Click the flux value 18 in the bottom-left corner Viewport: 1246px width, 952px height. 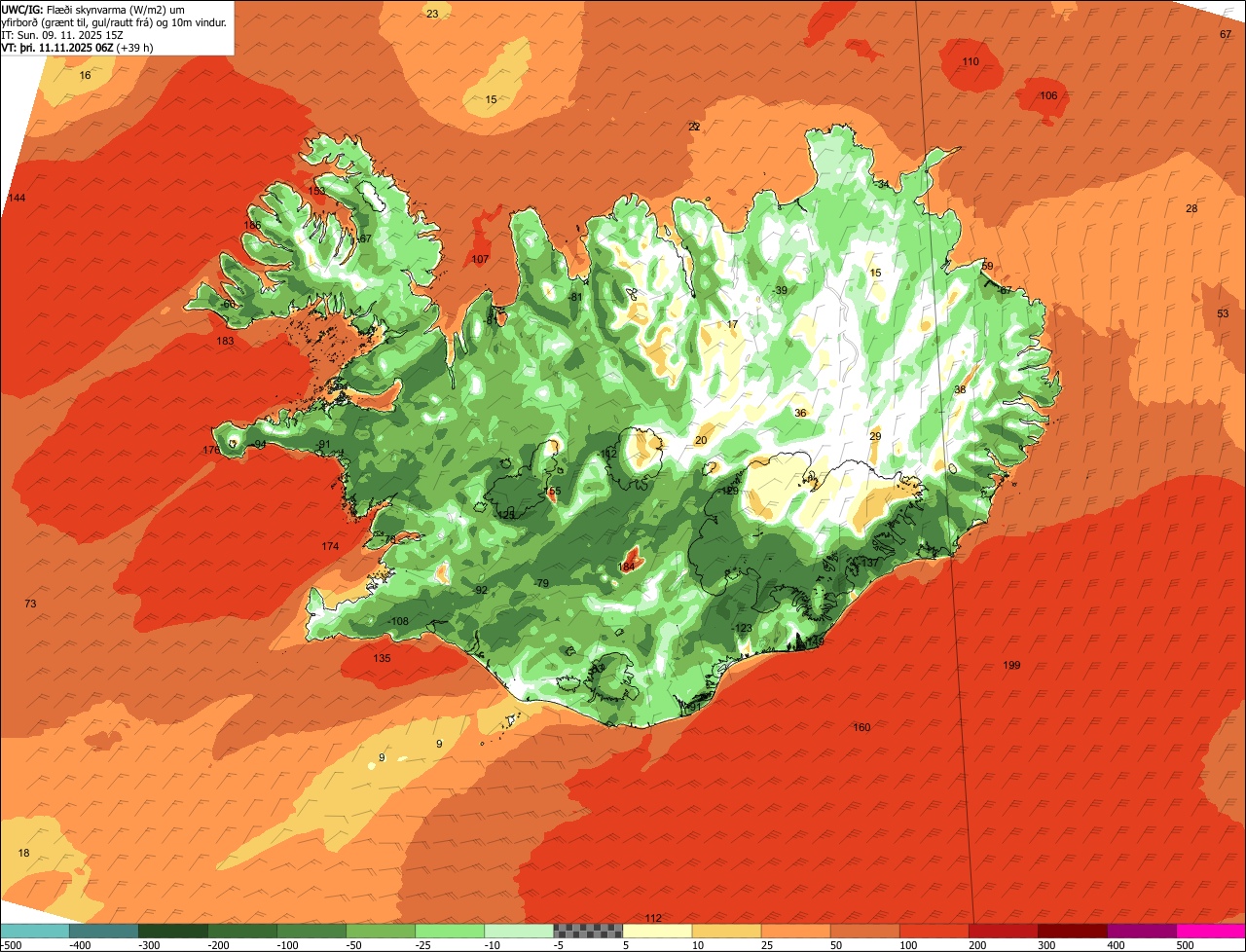(x=24, y=854)
